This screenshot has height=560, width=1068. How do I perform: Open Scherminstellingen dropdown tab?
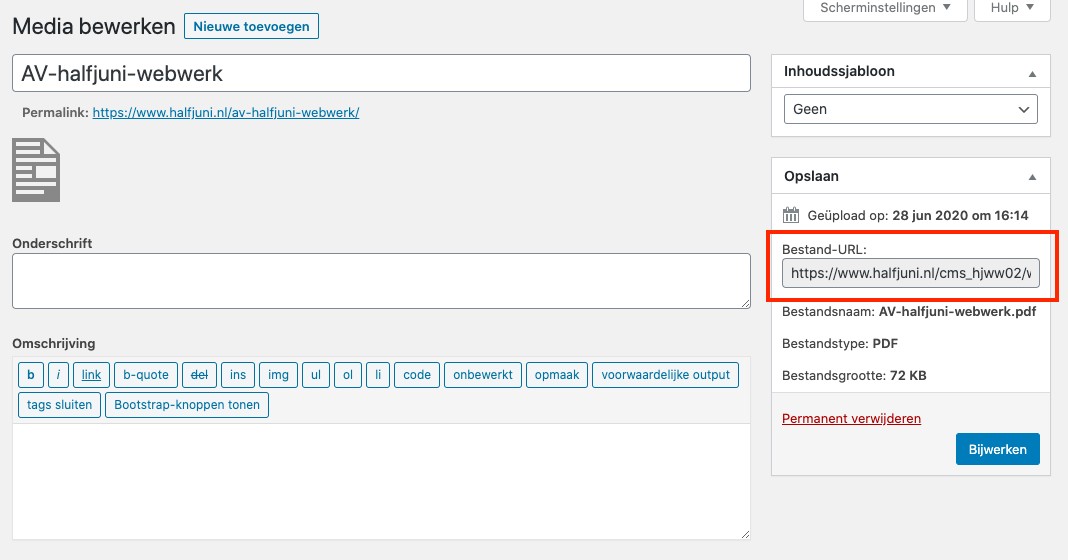pos(885,8)
